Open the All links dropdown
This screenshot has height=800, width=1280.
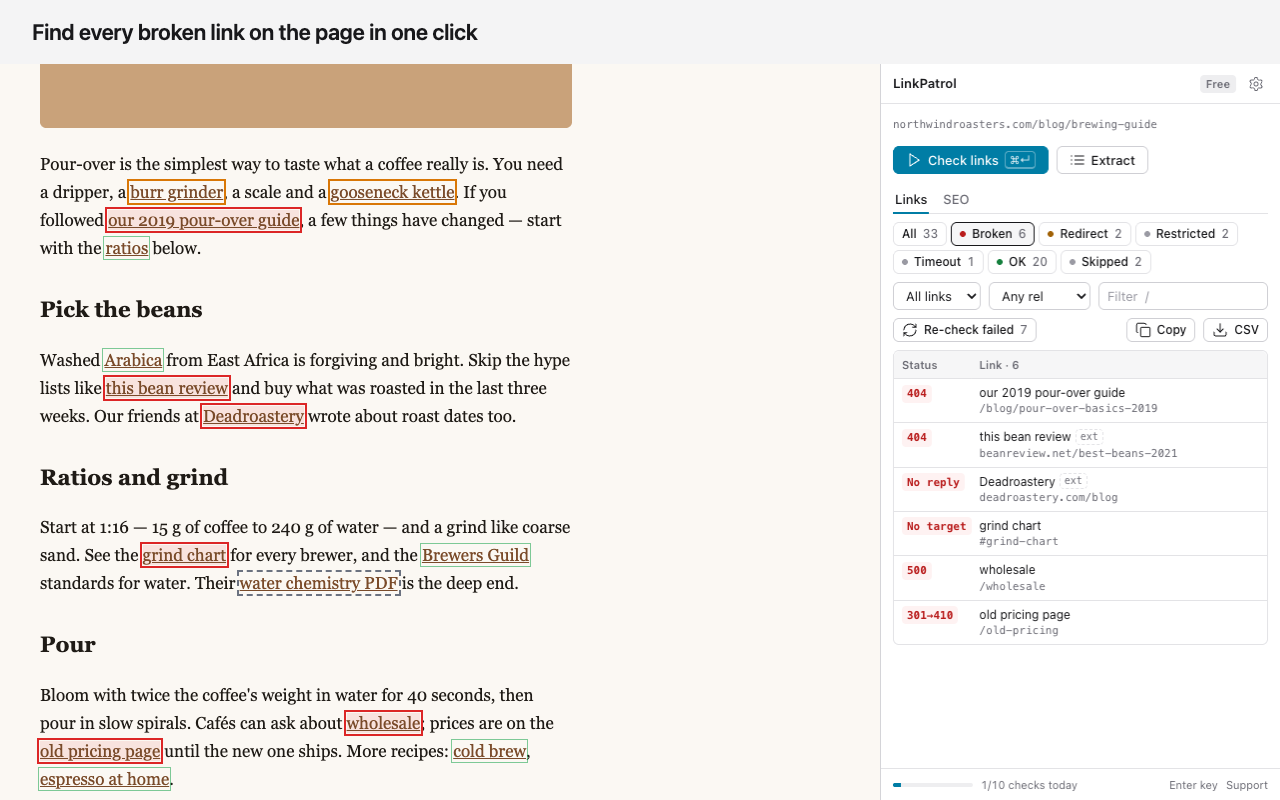click(937, 296)
